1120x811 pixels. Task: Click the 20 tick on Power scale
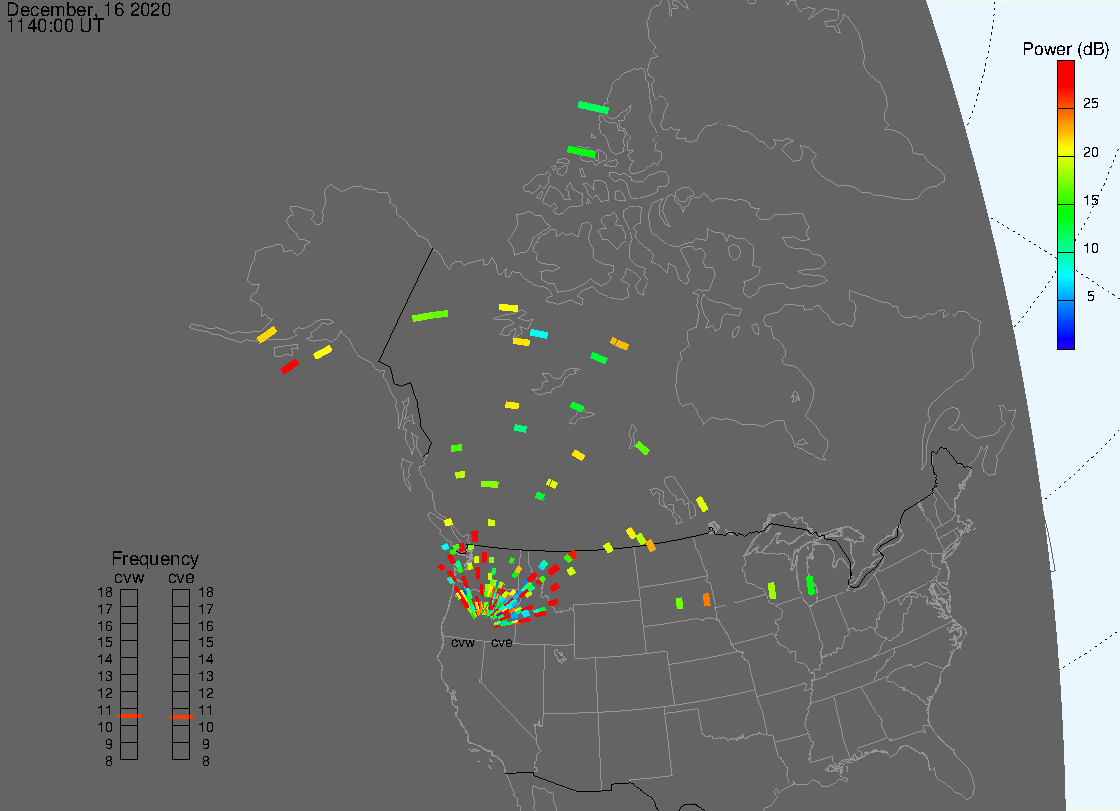(x=1090, y=152)
